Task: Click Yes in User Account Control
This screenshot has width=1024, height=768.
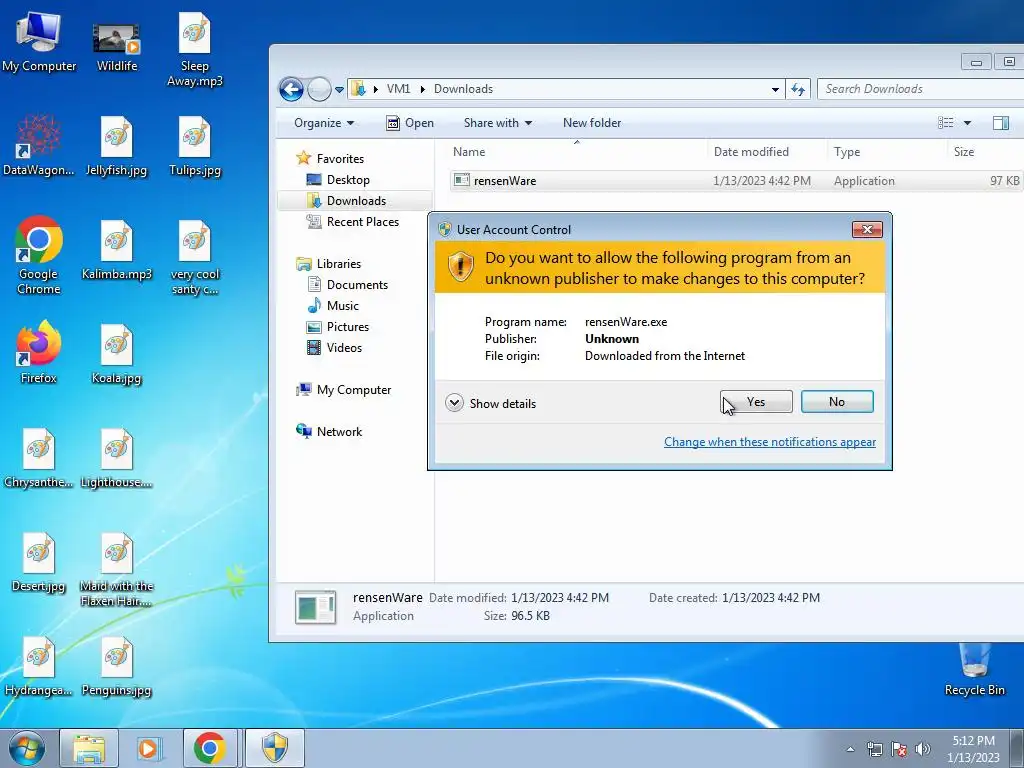Action: [756, 402]
